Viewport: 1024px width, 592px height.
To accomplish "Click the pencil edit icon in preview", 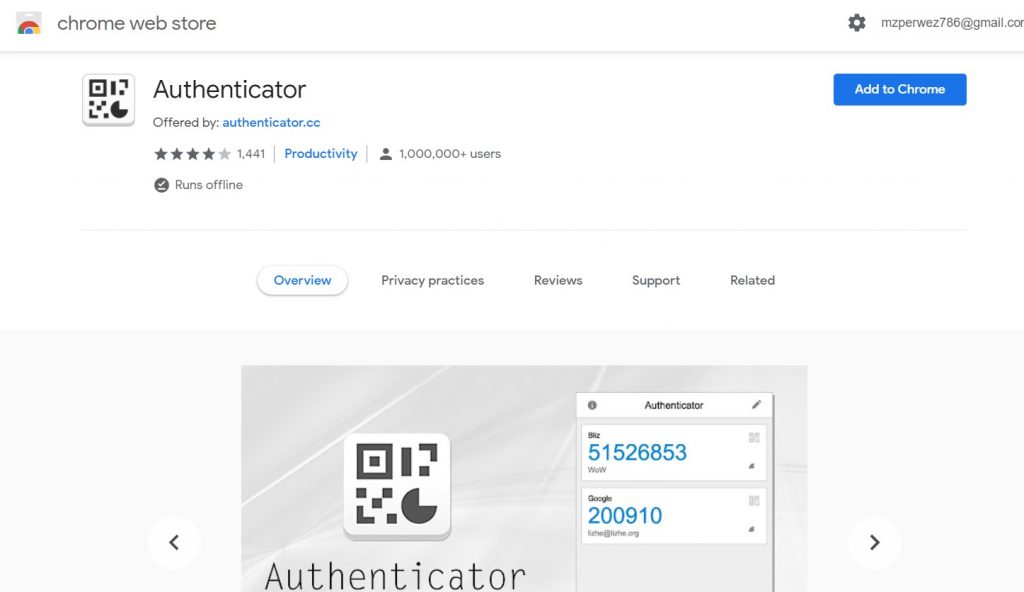I will tap(756, 404).
